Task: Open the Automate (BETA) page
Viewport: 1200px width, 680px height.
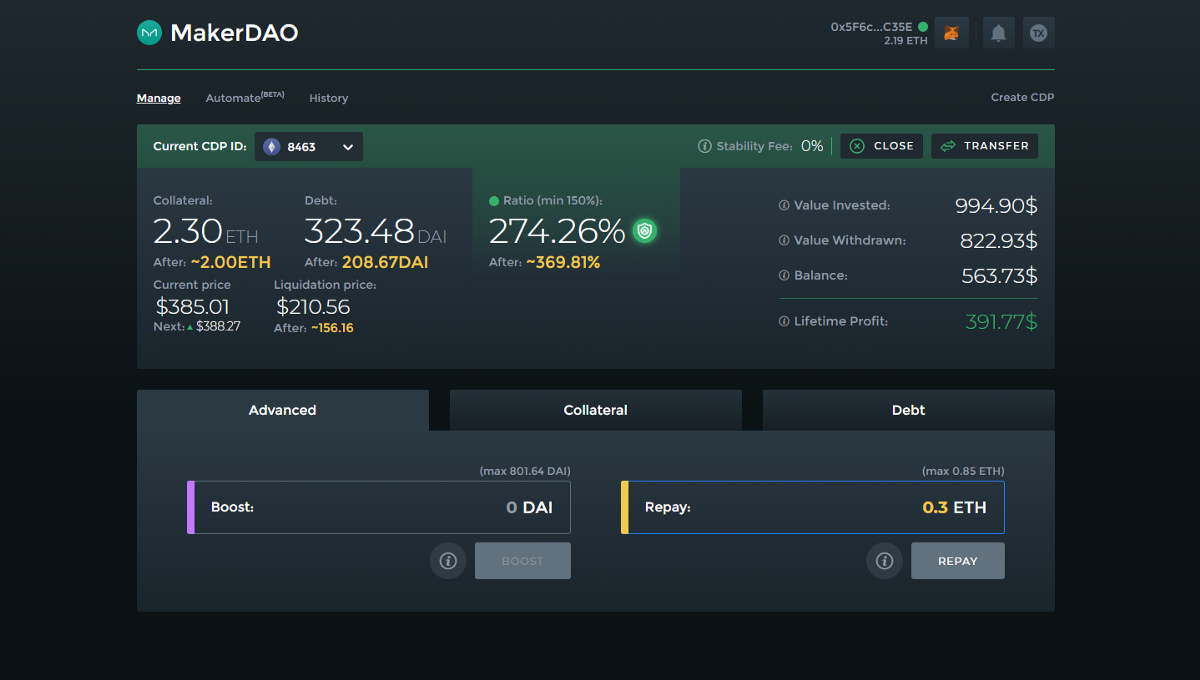Action: coord(245,97)
